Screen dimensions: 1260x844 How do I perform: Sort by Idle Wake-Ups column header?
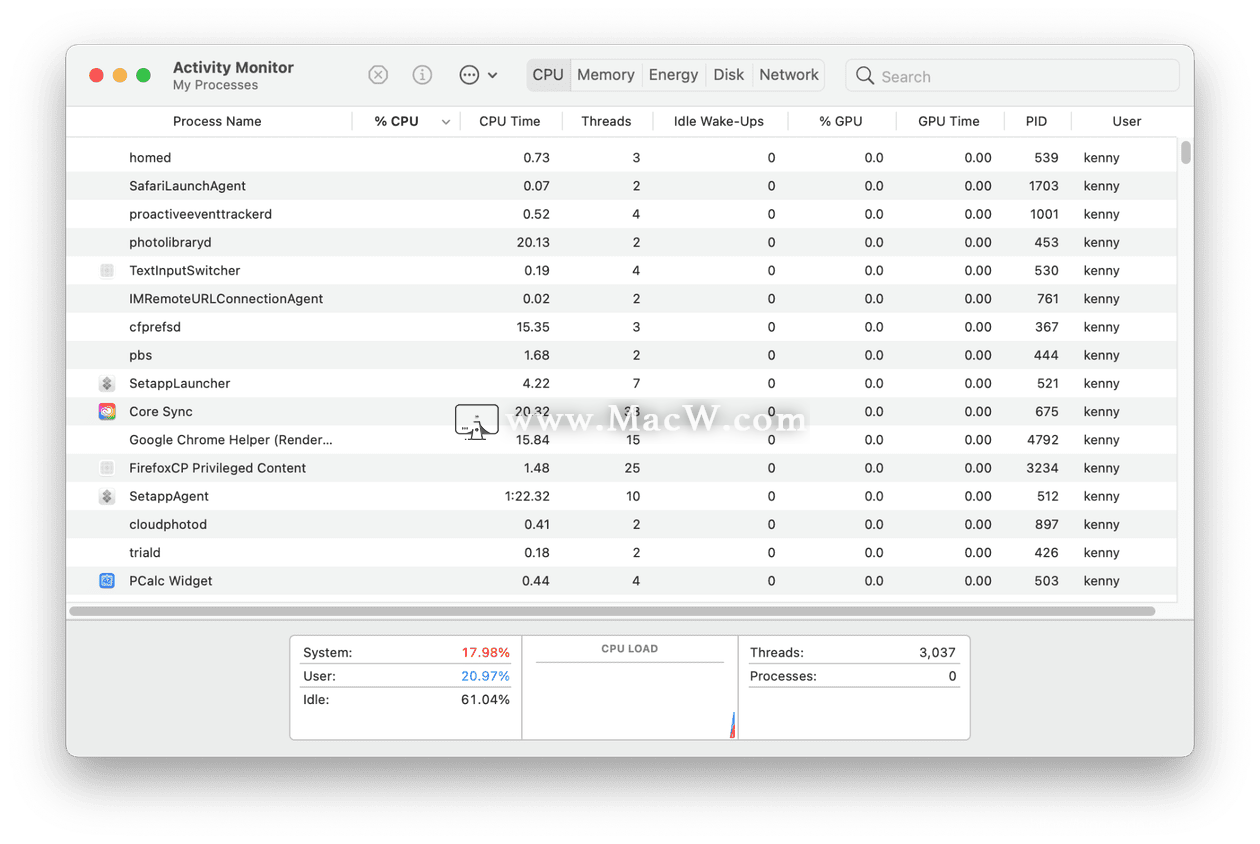point(719,122)
